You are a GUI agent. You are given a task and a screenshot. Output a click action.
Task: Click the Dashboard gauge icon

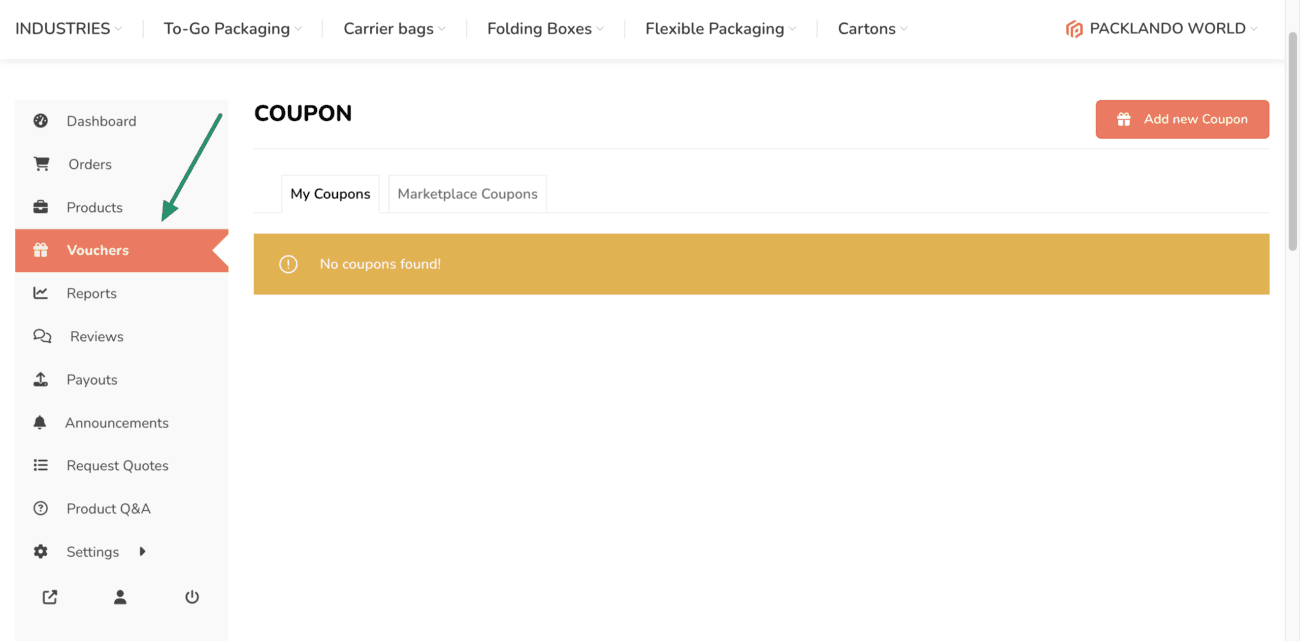click(41, 121)
